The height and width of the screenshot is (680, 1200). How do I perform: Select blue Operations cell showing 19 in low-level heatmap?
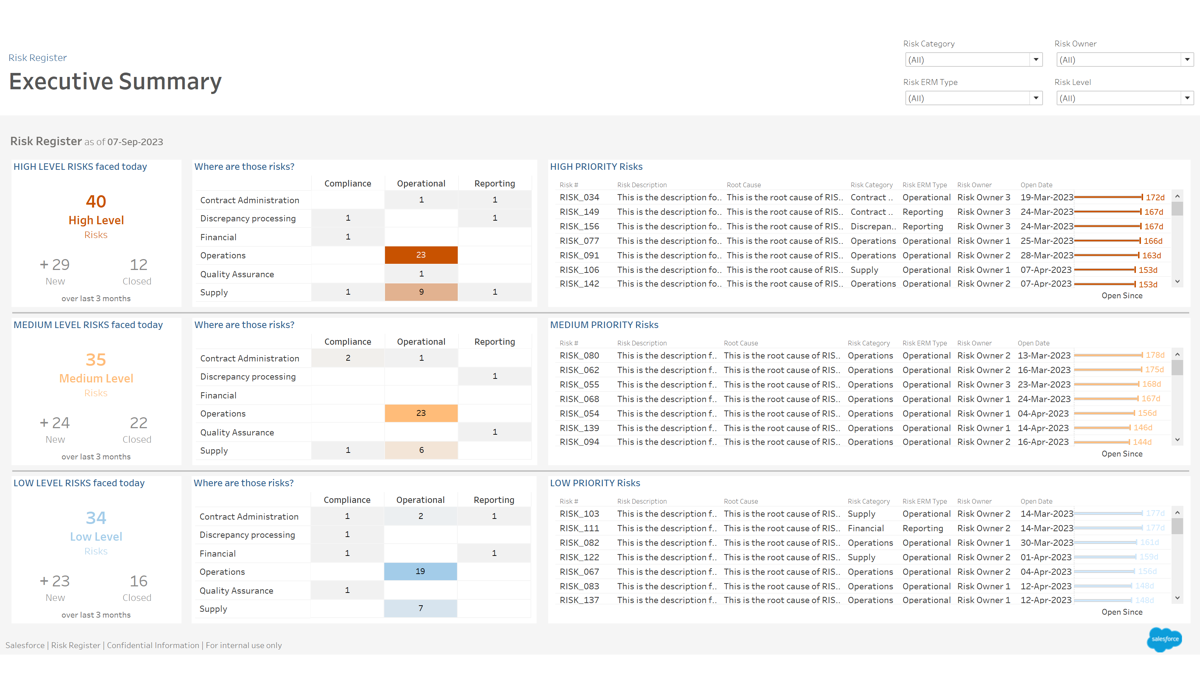coord(420,572)
